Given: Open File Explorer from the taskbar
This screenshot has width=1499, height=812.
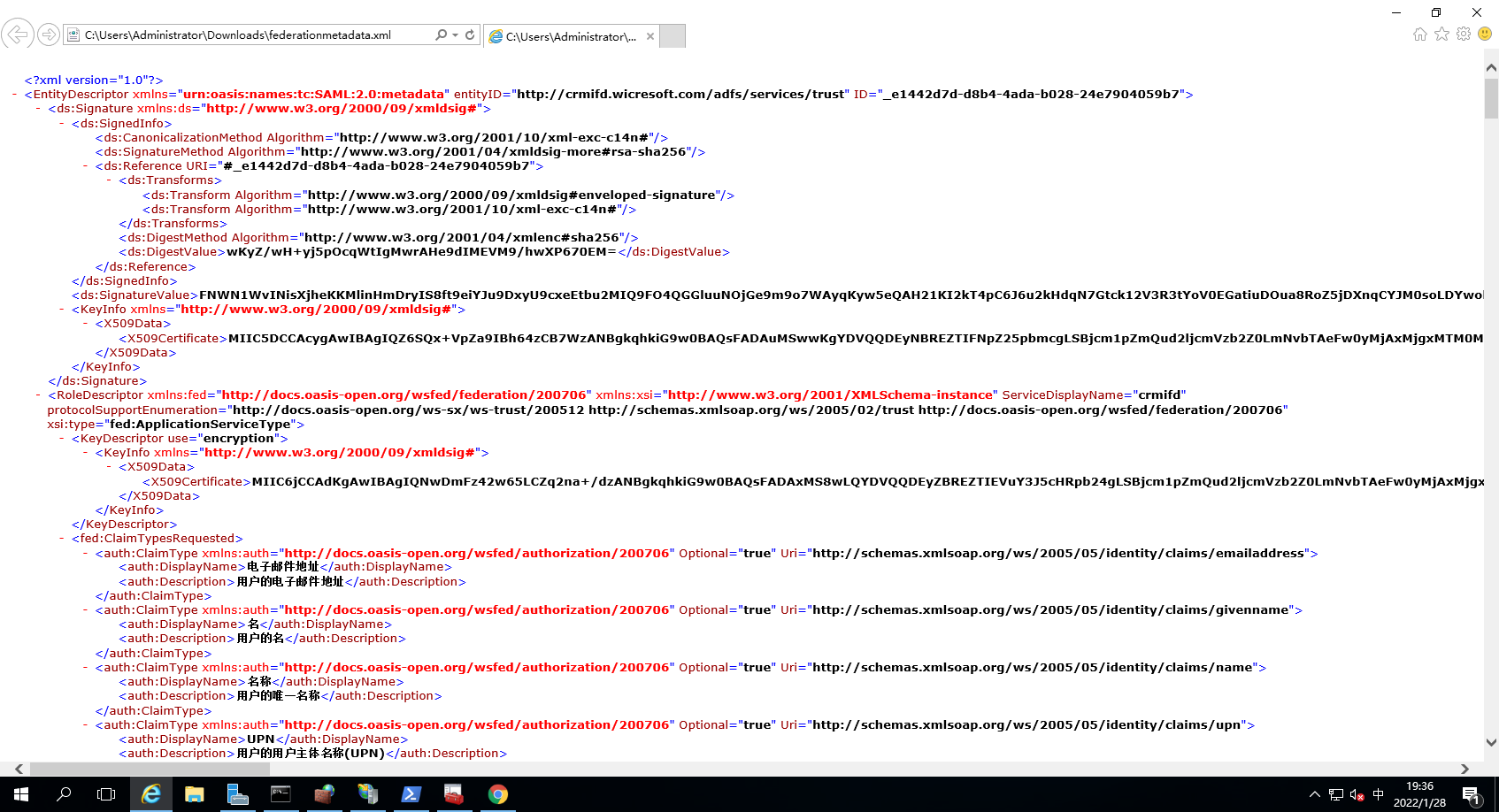Looking at the screenshot, I should point(194,794).
